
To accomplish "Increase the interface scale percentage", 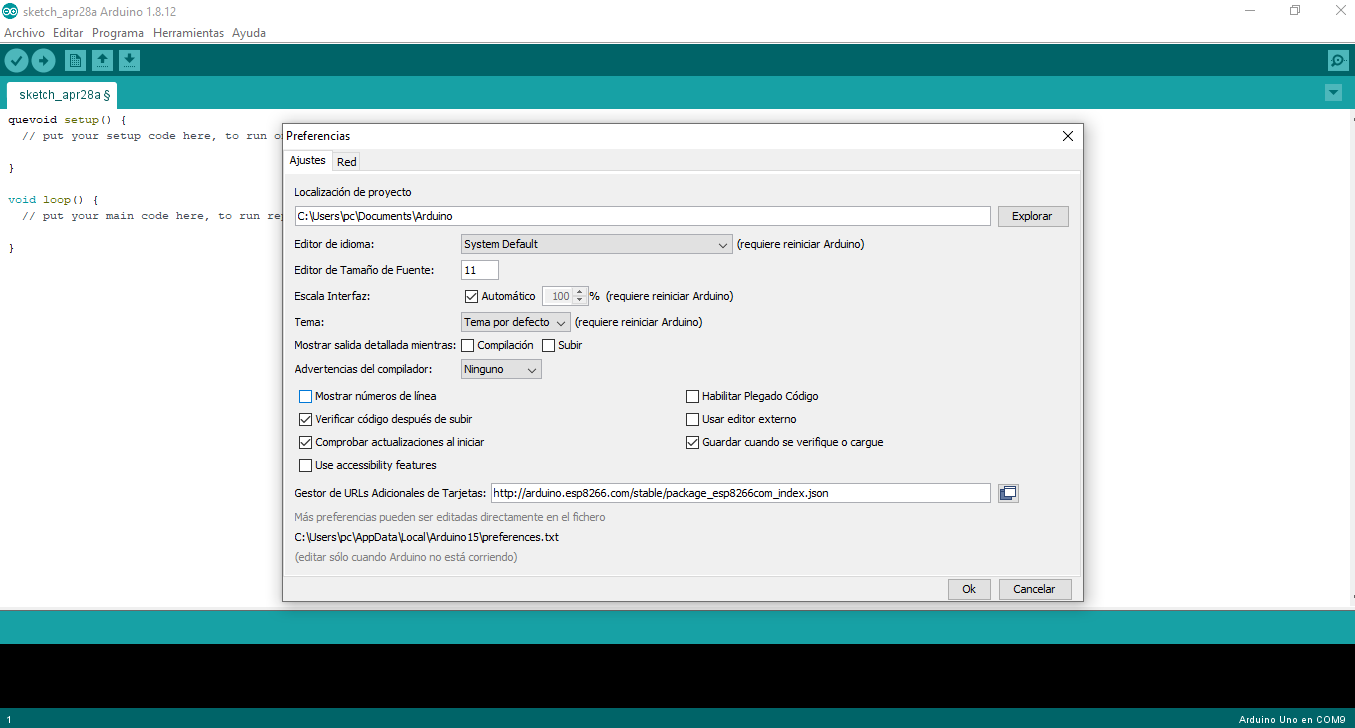I will click(580, 292).
